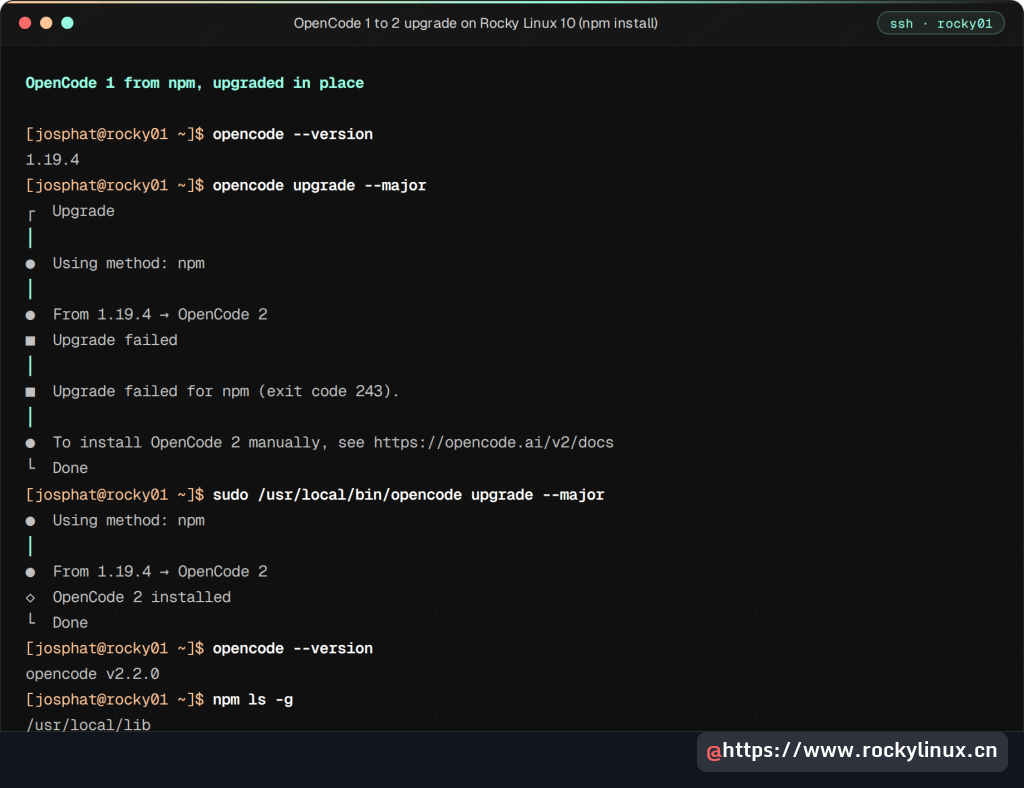The image size is (1024, 788).
Task: Click the "Upgrade failed for npm (exit code 243)." line
Action: click(226, 391)
